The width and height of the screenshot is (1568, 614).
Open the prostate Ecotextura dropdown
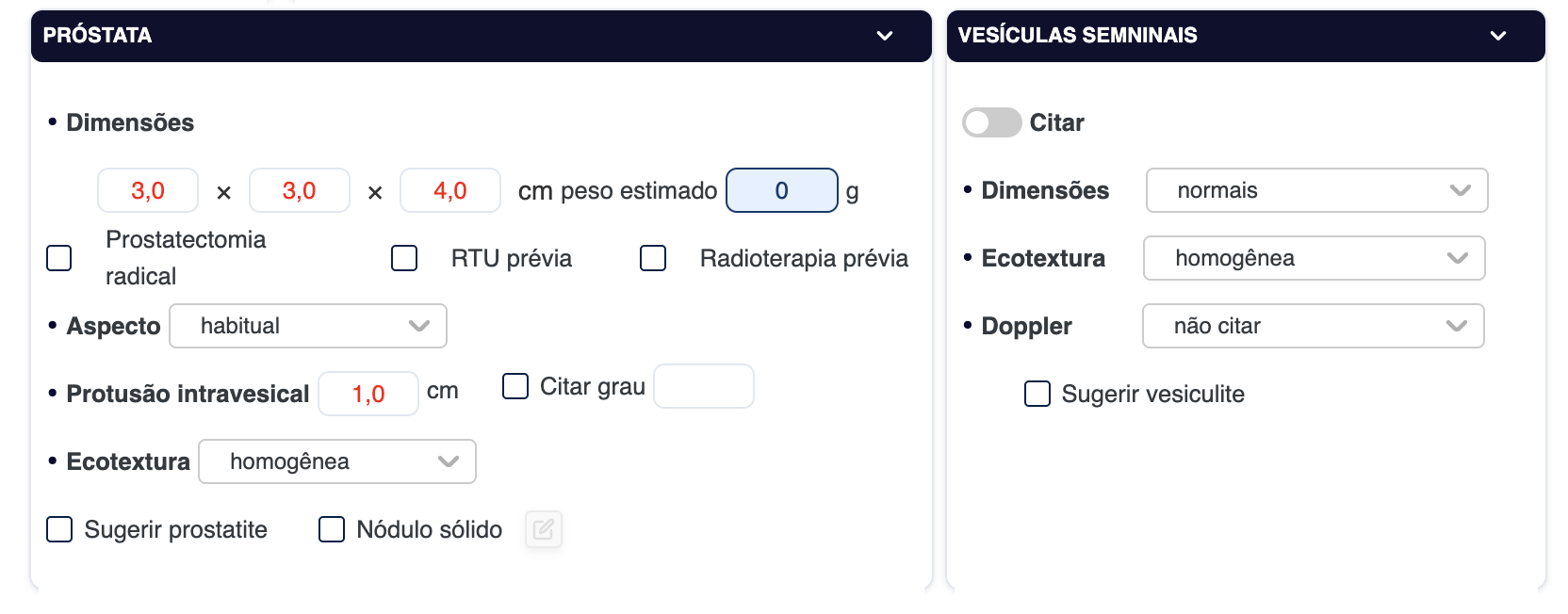[337, 461]
